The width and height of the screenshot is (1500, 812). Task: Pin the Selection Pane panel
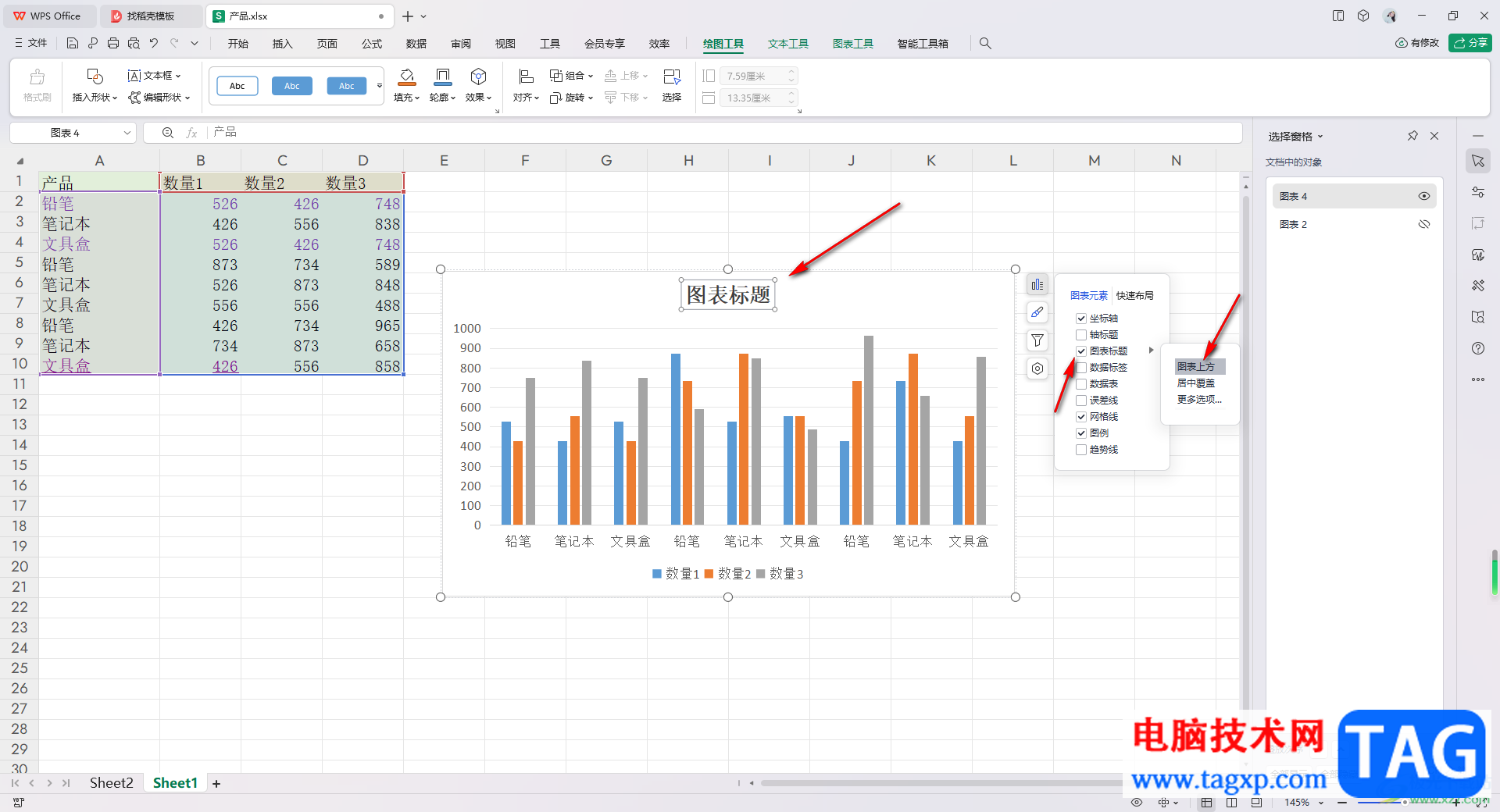[x=1412, y=136]
